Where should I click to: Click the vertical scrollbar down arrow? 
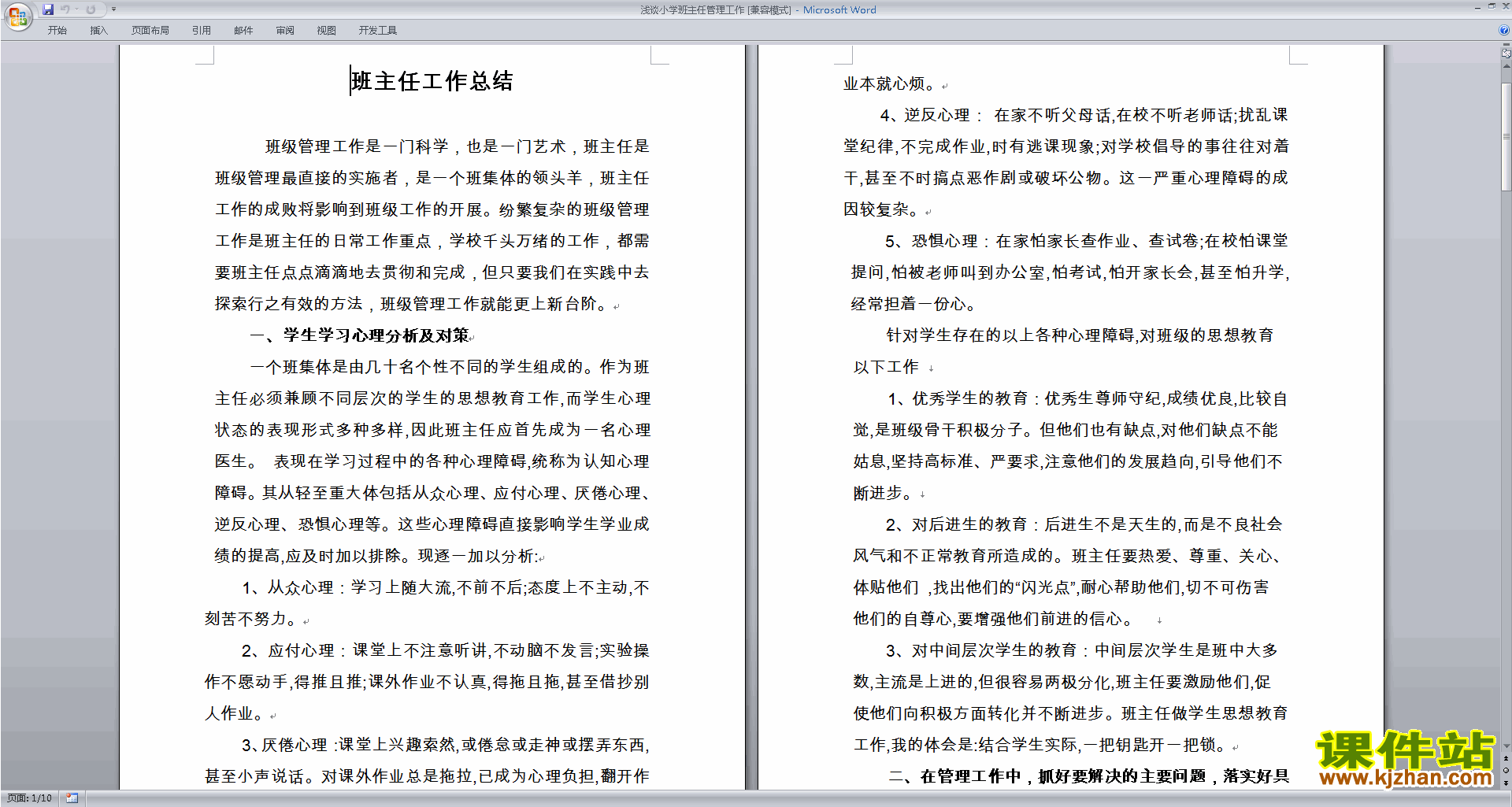1506,746
